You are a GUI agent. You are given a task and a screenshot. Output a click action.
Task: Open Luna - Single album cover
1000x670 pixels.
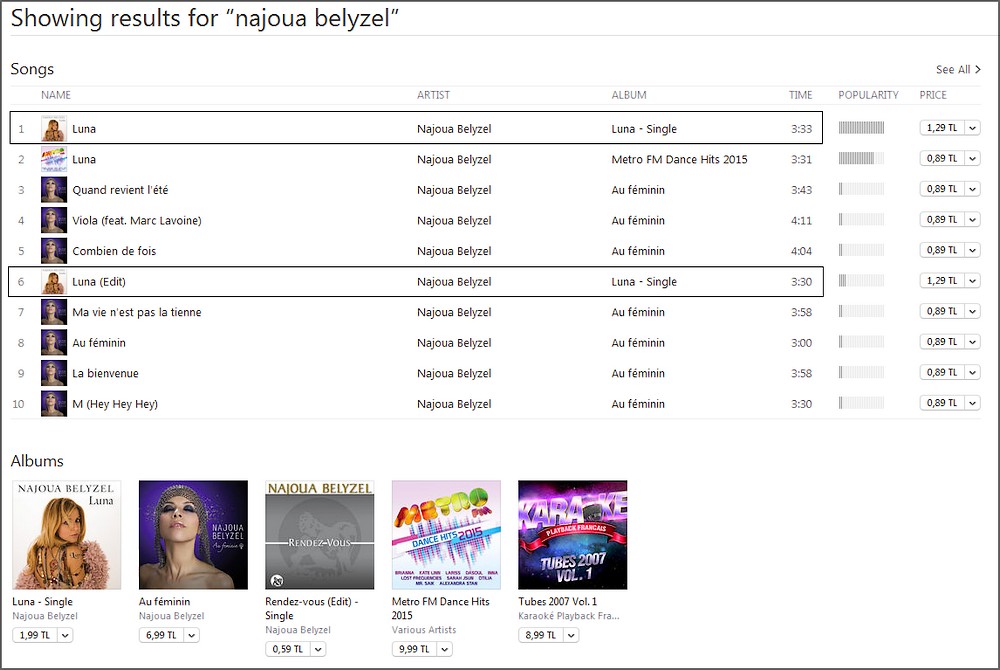66,535
